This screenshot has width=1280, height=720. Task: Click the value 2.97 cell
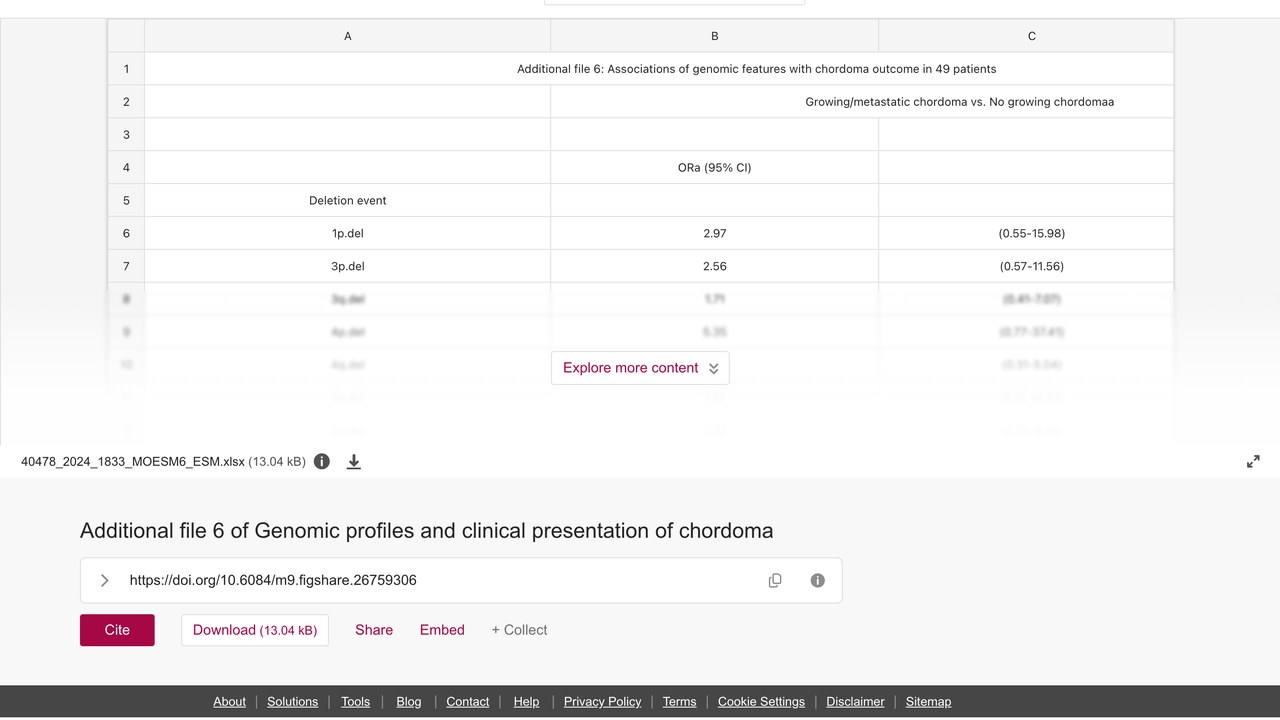tap(715, 233)
